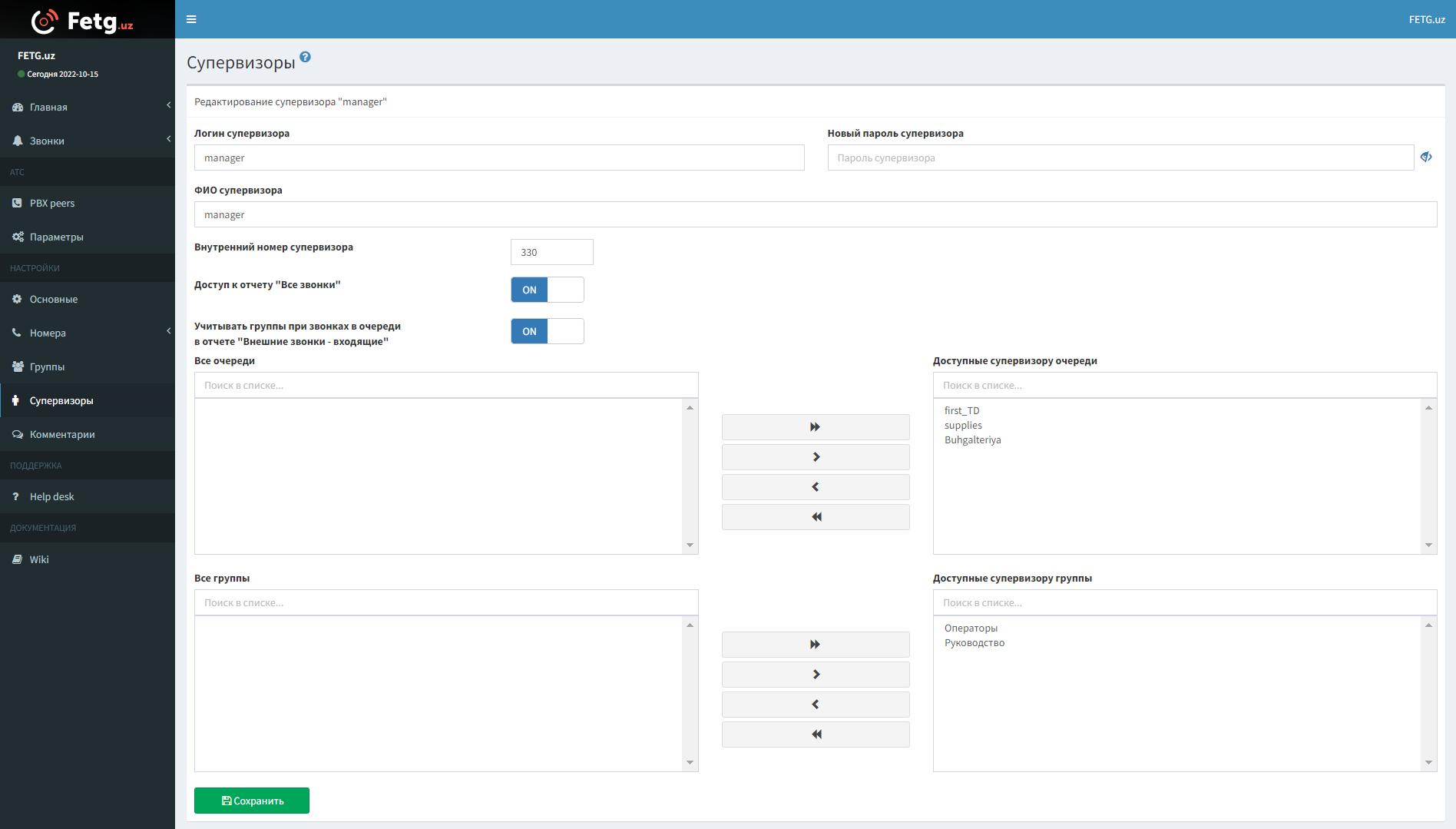Screen dimensions: 1456x829
Task: Click the Группы users icon
Action: (18, 366)
